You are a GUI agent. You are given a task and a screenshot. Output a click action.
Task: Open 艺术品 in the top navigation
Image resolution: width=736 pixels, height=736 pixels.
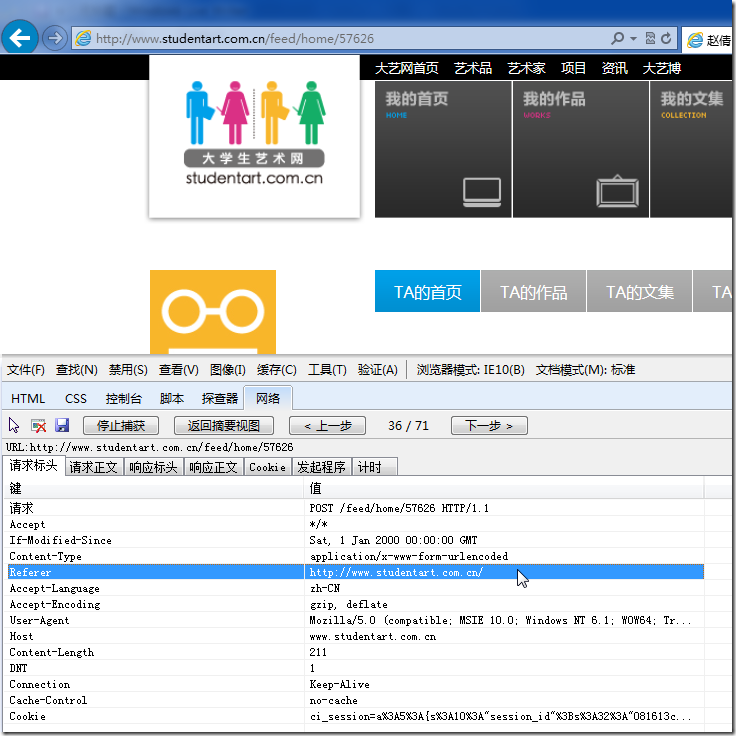(x=473, y=69)
